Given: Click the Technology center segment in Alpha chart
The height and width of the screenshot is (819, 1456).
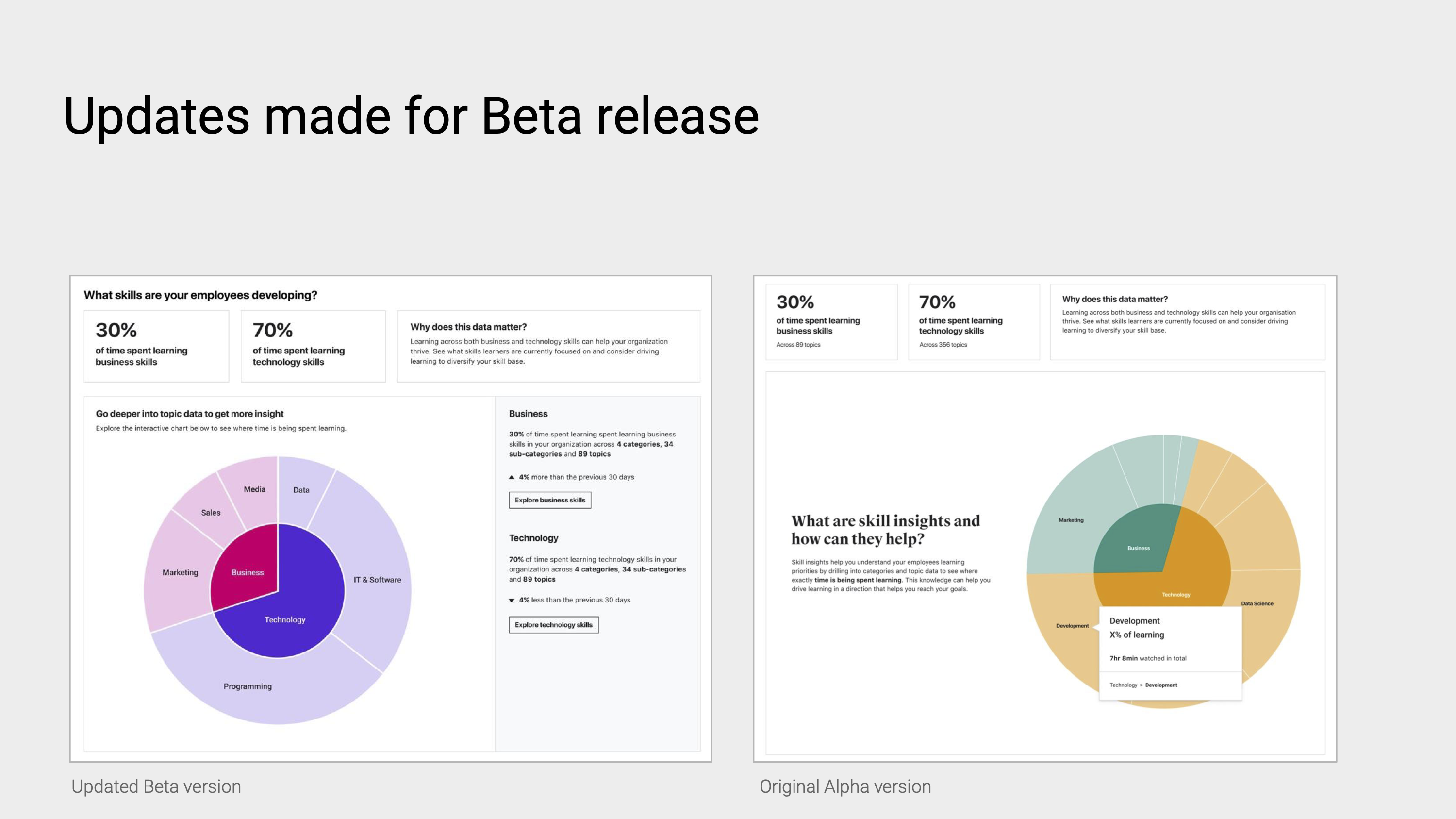Looking at the screenshot, I should pos(1175,595).
